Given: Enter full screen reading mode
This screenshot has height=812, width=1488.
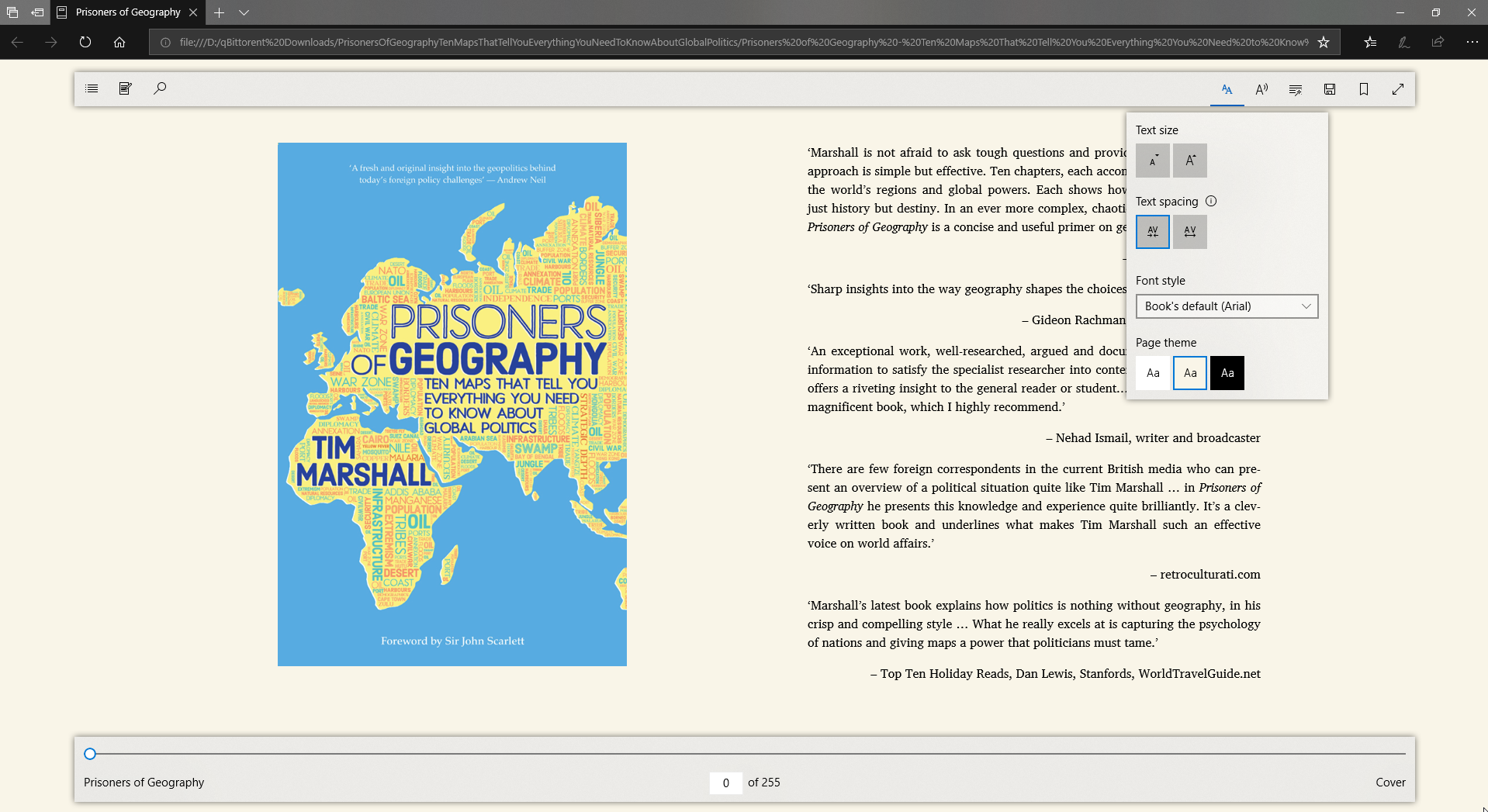Looking at the screenshot, I should point(1398,89).
